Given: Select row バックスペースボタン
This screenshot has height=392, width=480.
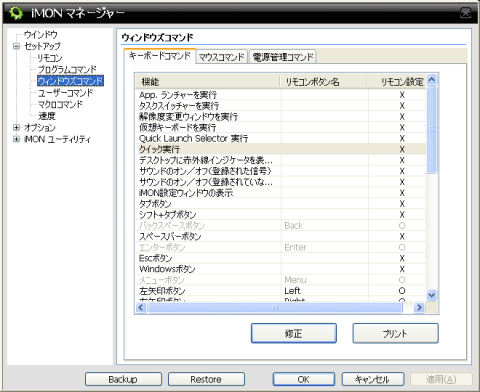Looking at the screenshot, I should 281,225.
